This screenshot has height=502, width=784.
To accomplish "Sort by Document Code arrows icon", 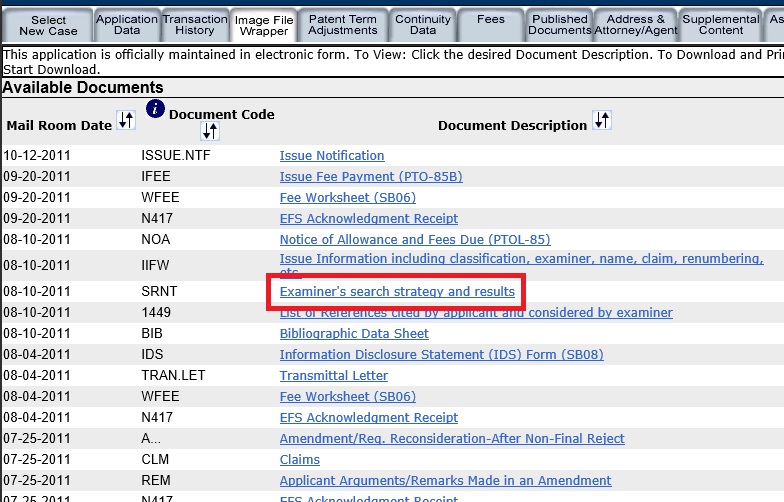I will coord(210,131).
